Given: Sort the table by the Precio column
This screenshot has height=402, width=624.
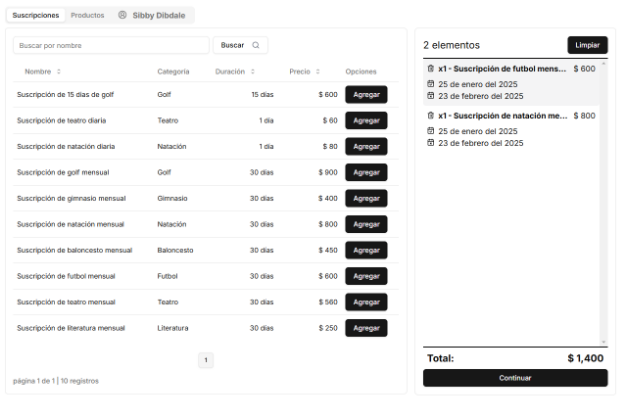Looking at the screenshot, I should click(x=320, y=71).
